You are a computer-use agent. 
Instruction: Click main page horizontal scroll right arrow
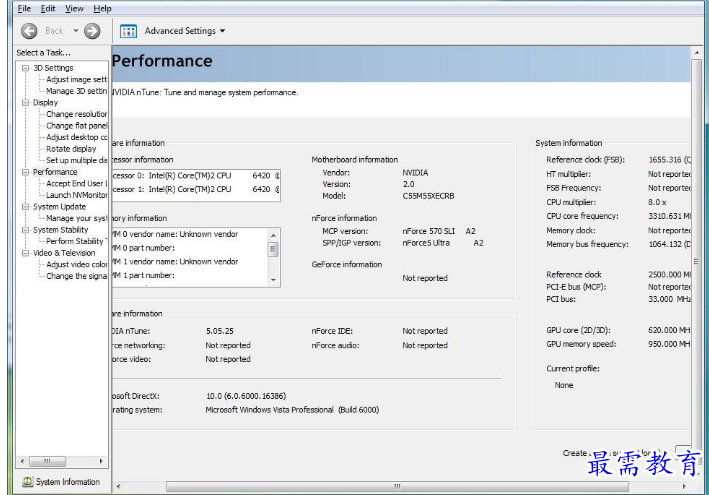(684, 487)
